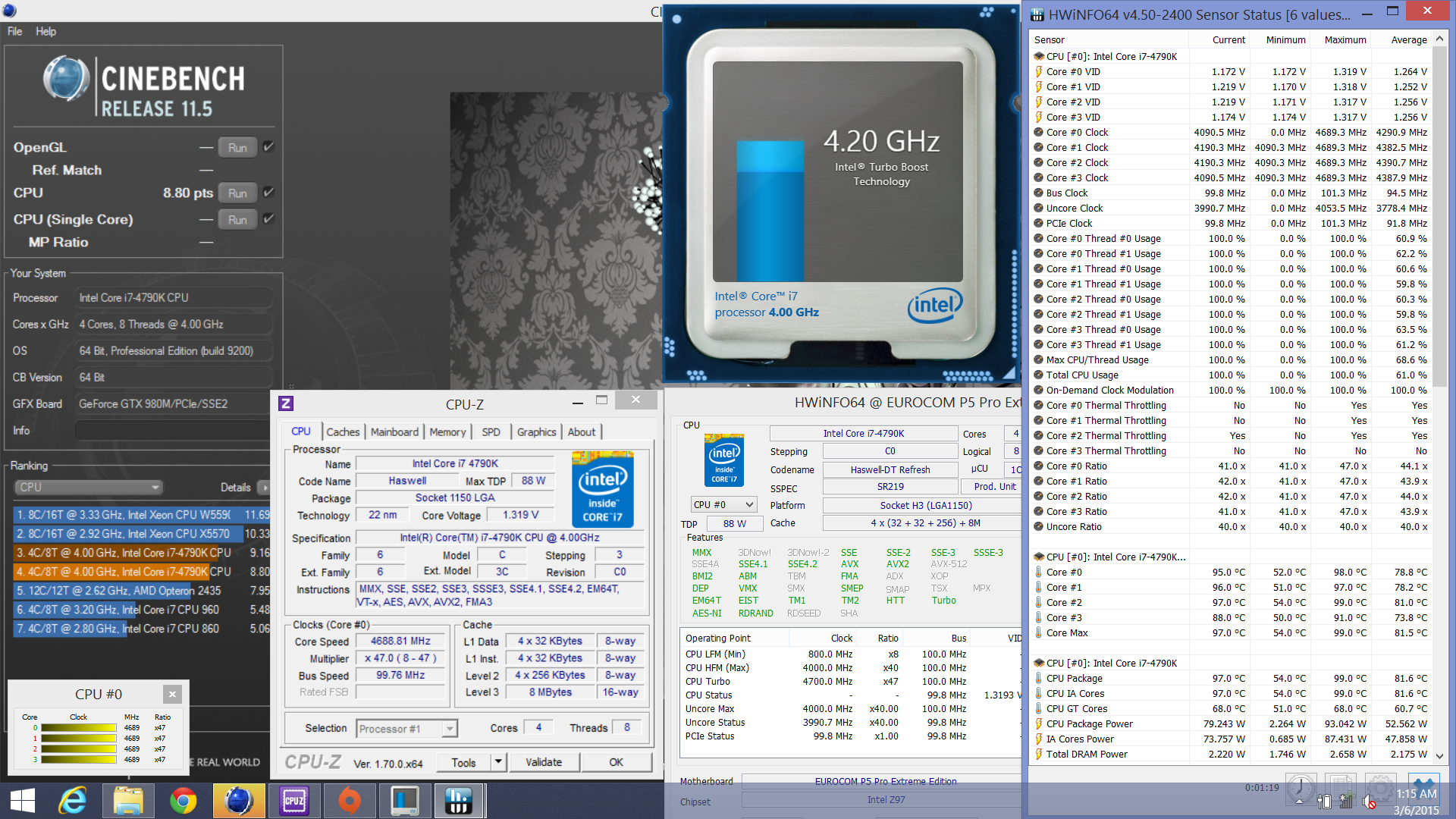Click the Cinebench globe logo
The height and width of the screenshot is (819, 1456).
(67, 79)
